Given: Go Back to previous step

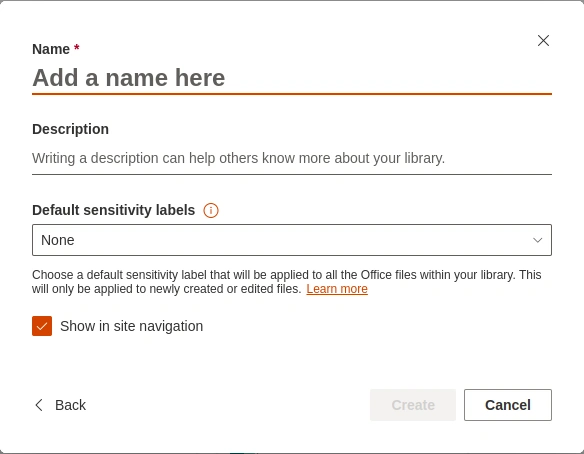Looking at the screenshot, I should (x=60, y=405).
